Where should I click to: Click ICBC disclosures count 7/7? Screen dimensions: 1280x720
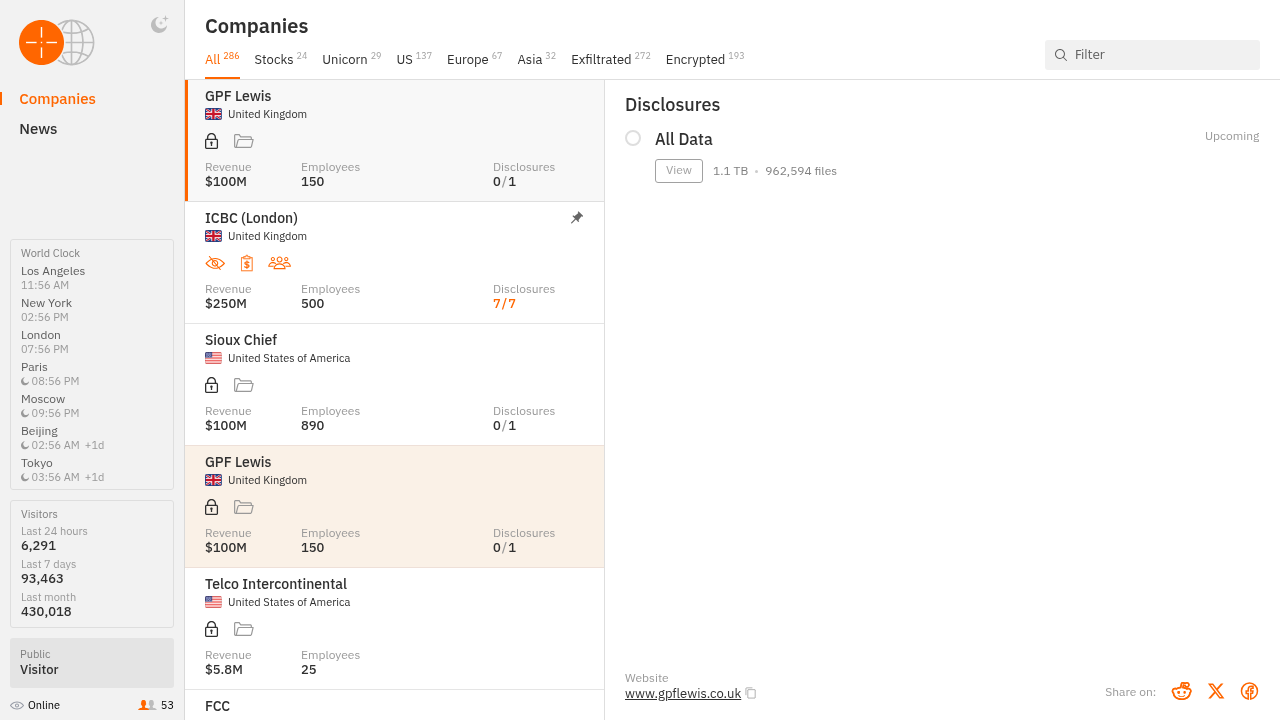[505, 304]
